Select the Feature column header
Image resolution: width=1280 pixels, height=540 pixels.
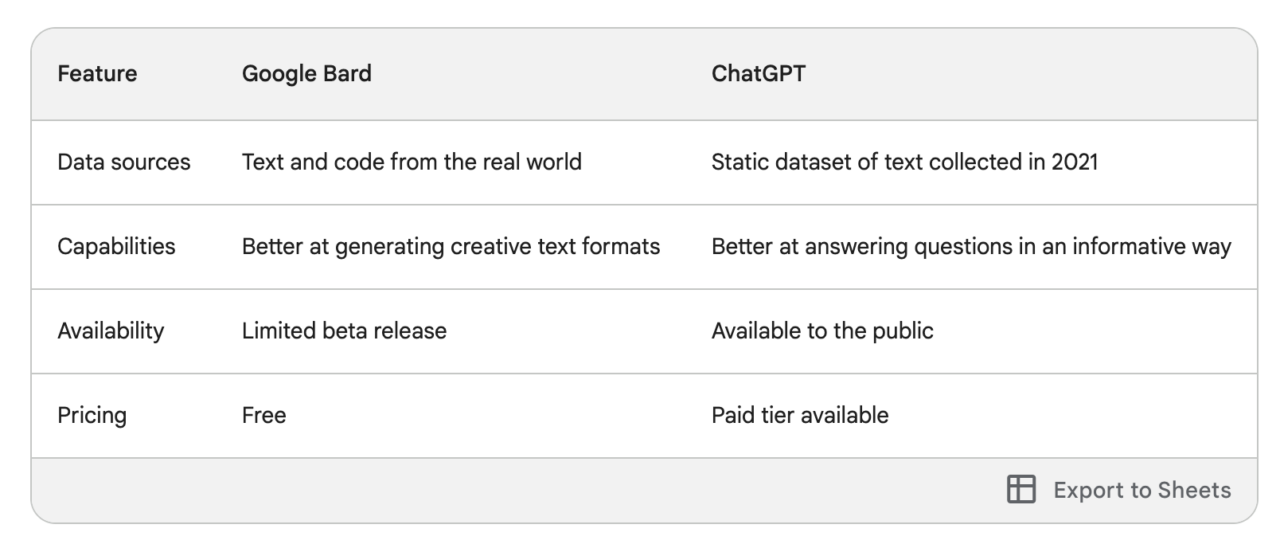[97, 75]
